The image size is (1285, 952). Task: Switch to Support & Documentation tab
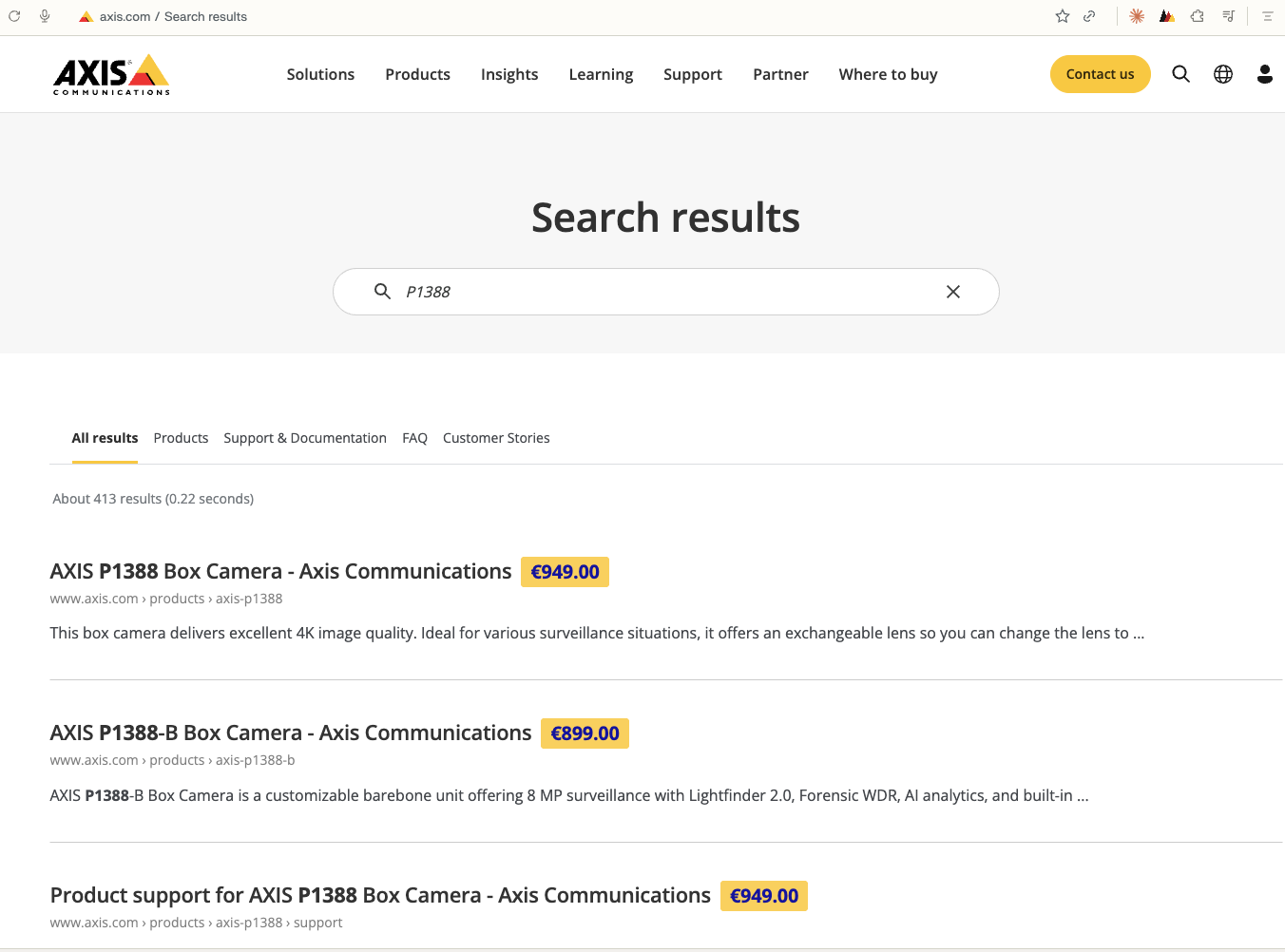click(305, 438)
